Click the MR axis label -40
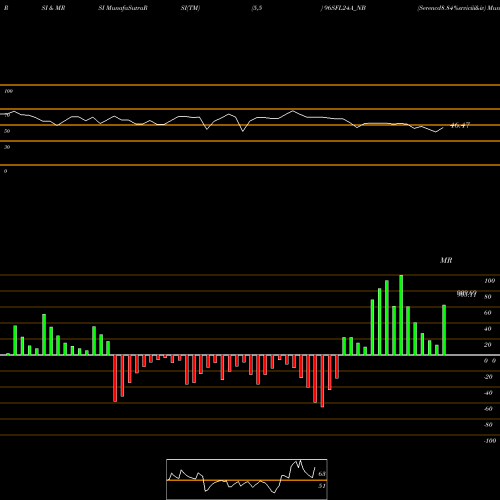This screenshot has height=500, width=500. click(488, 393)
